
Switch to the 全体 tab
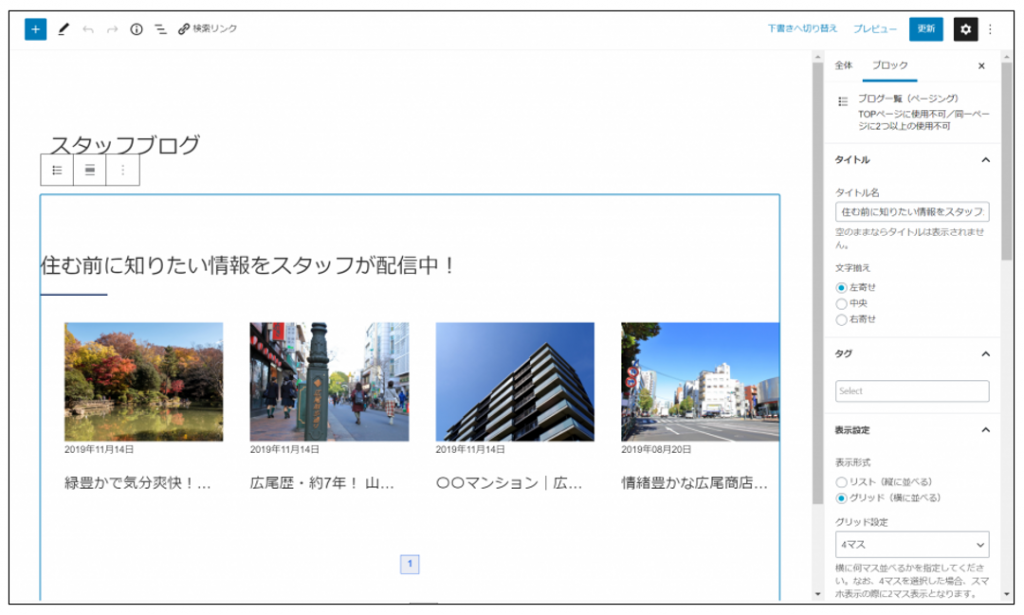(844, 66)
